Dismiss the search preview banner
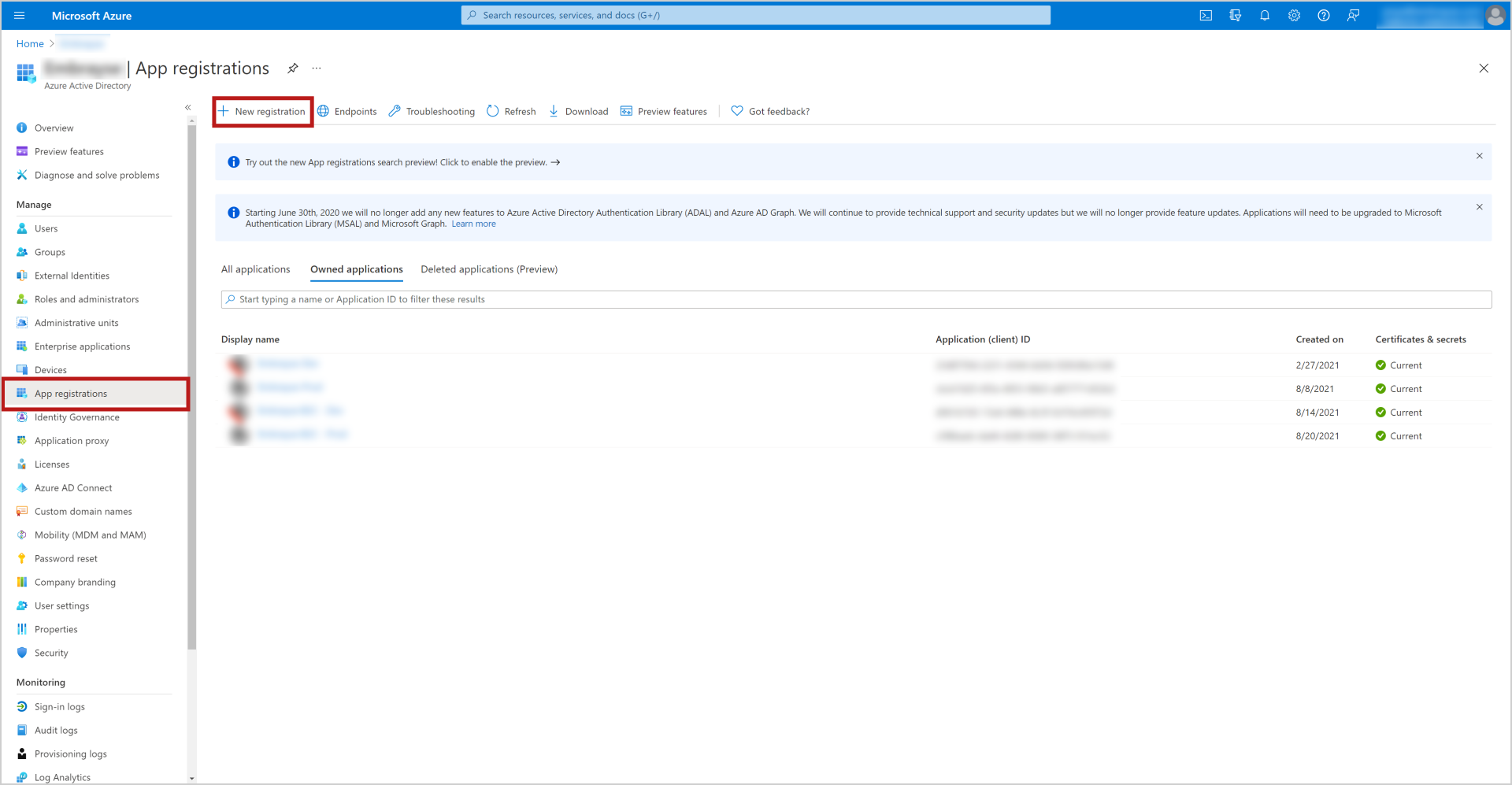The width and height of the screenshot is (1512, 785). [1479, 156]
